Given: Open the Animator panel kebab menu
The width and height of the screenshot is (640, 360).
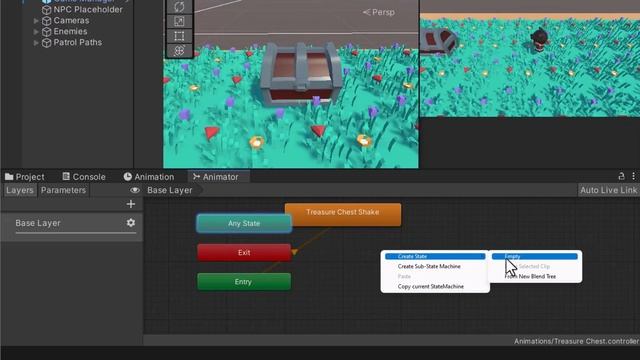Looking at the screenshot, I should [x=633, y=176].
